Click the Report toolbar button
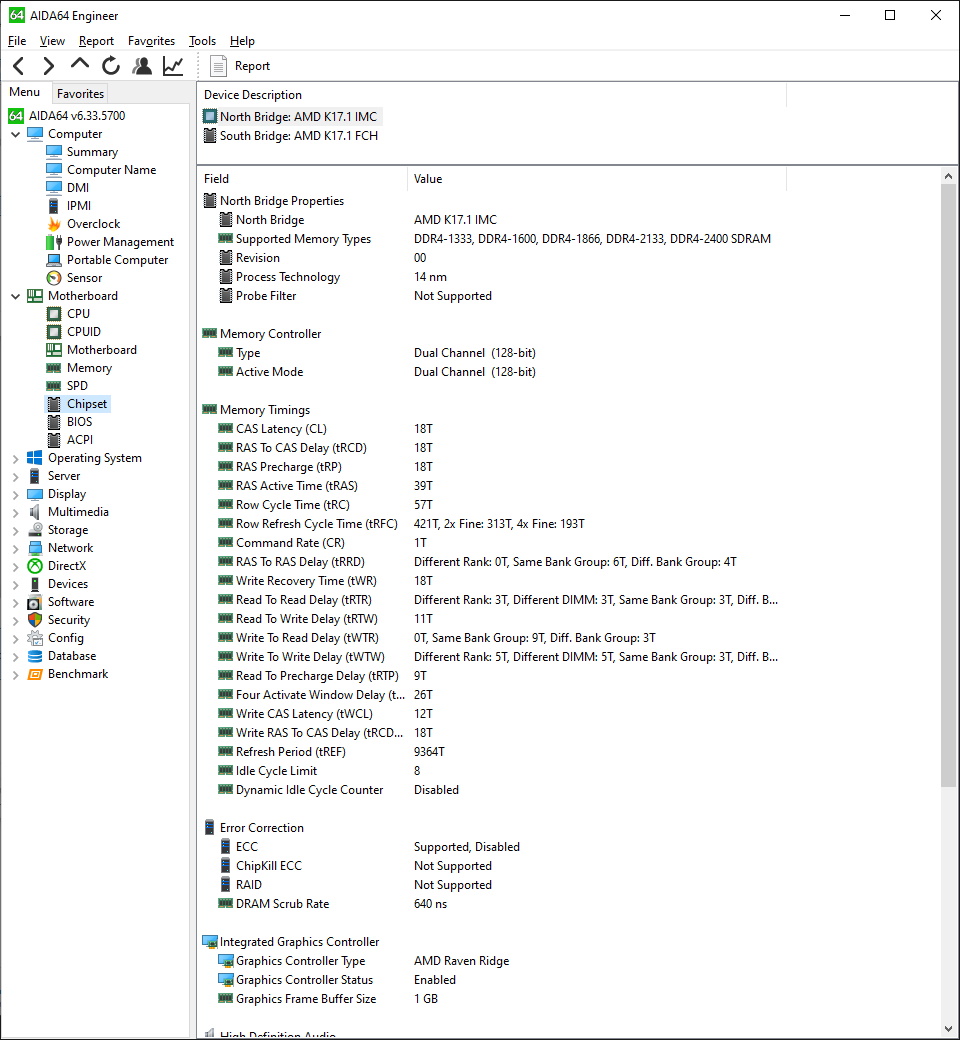960x1040 pixels. click(x=240, y=66)
